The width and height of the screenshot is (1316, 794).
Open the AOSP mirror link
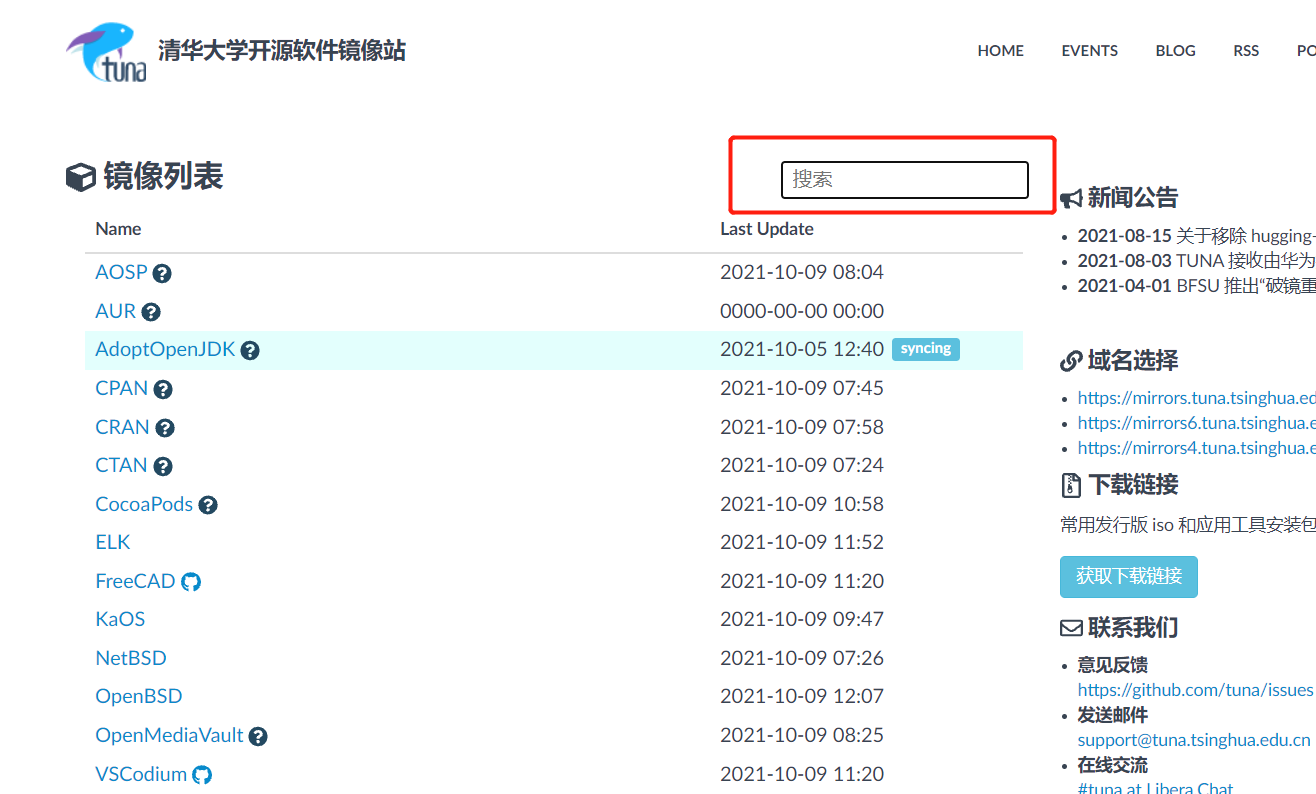point(121,272)
